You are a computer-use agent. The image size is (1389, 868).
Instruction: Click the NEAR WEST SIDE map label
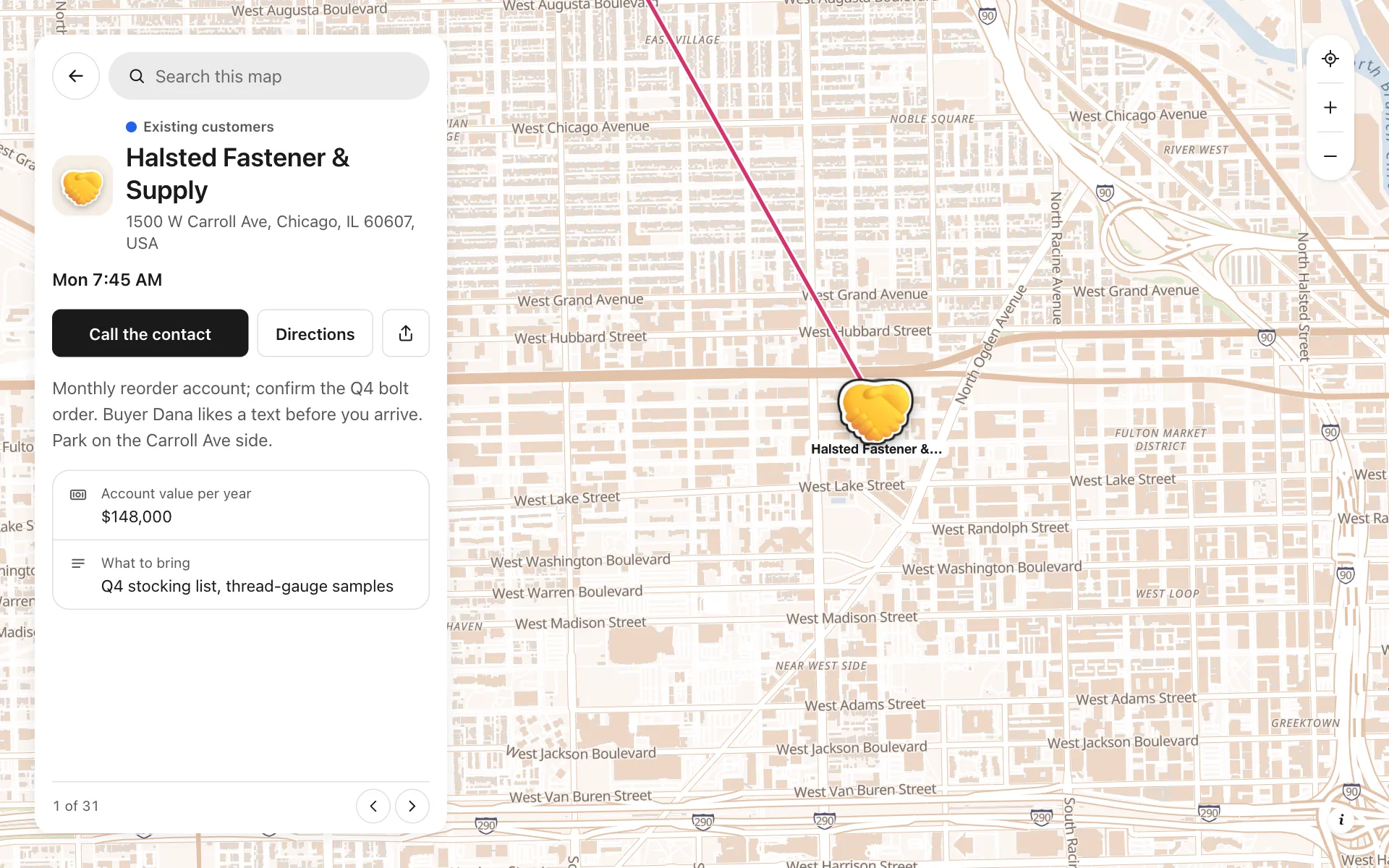821,666
